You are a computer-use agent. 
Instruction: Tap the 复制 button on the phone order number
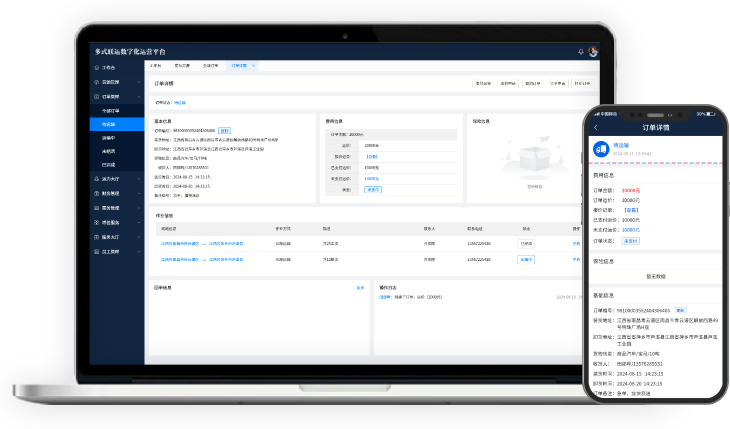(x=680, y=310)
